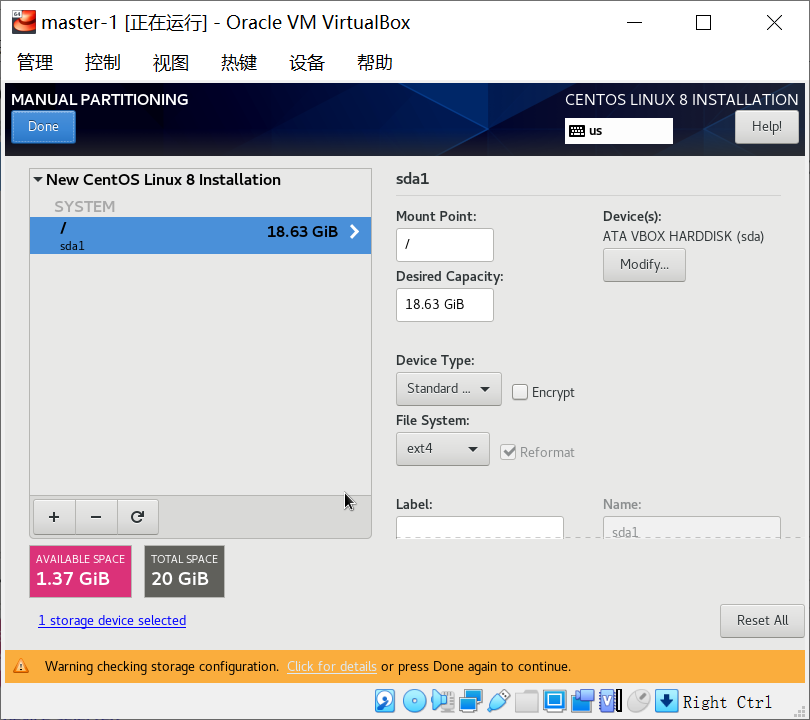The width and height of the screenshot is (810, 720).
Task: Open the 1 storage device selected link
Action: [x=112, y=620]
